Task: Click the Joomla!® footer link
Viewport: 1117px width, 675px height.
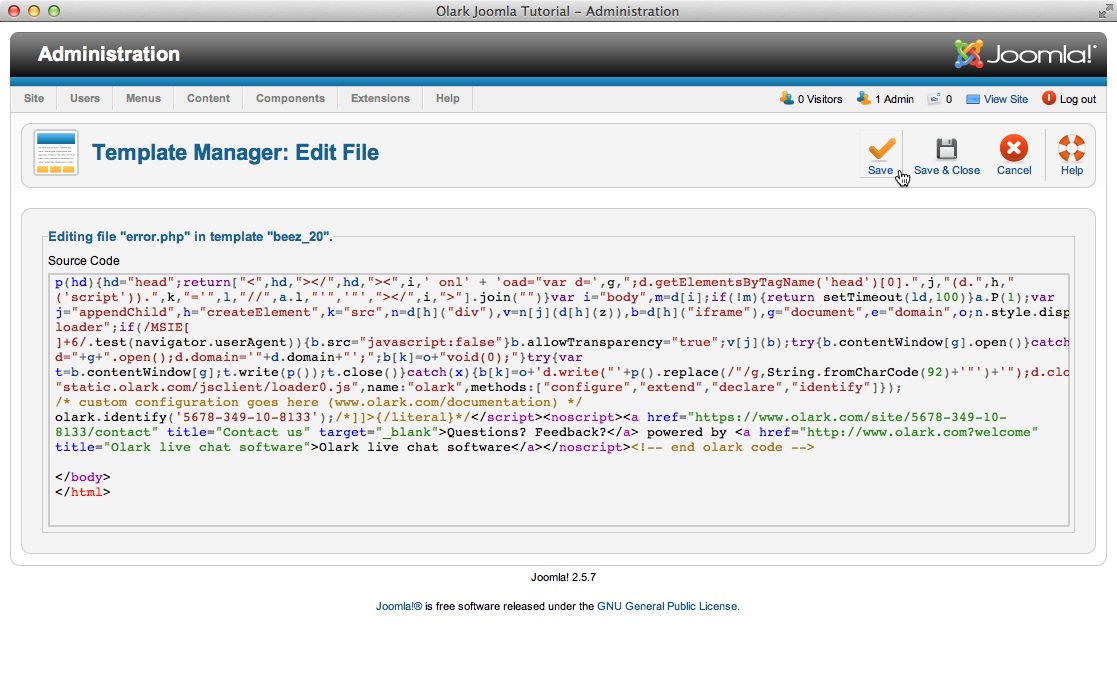Action: coord(398,606)
